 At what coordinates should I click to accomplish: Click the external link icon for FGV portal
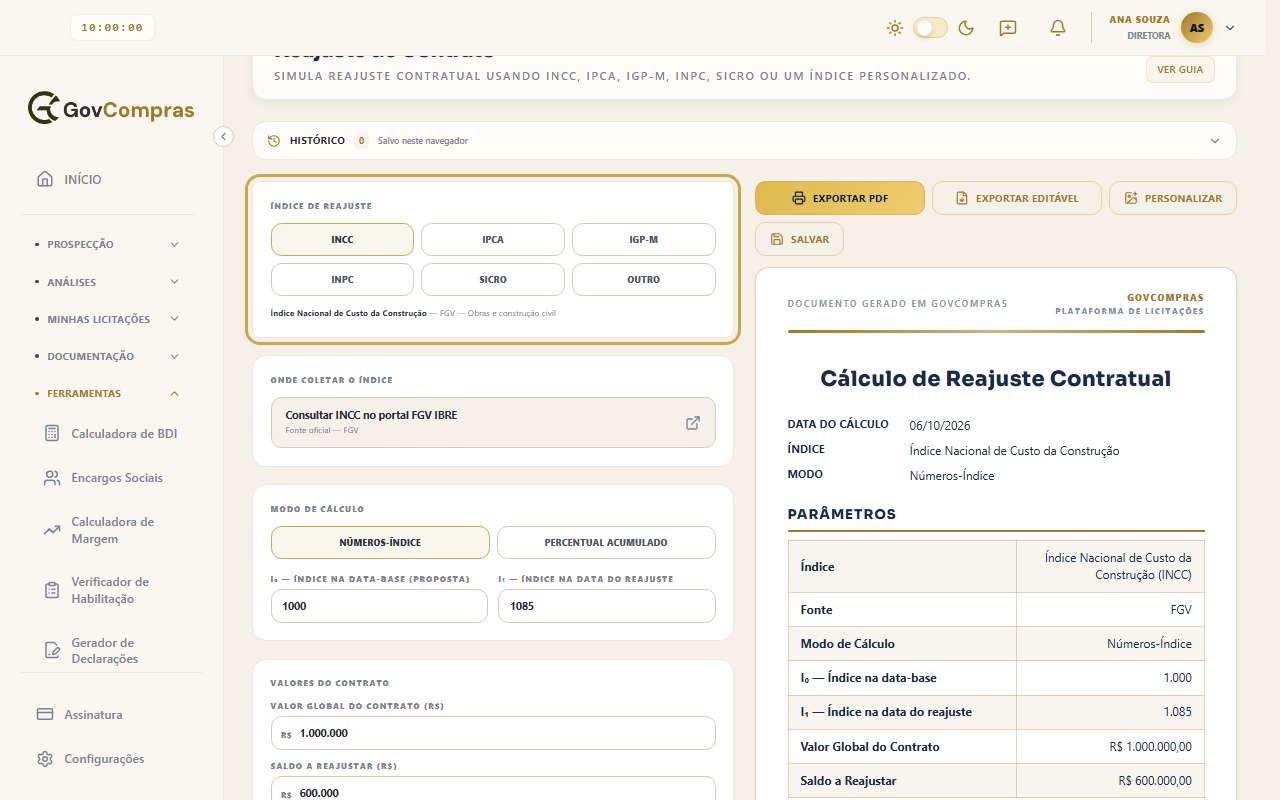pyautogui.click(x=693, y=422)
